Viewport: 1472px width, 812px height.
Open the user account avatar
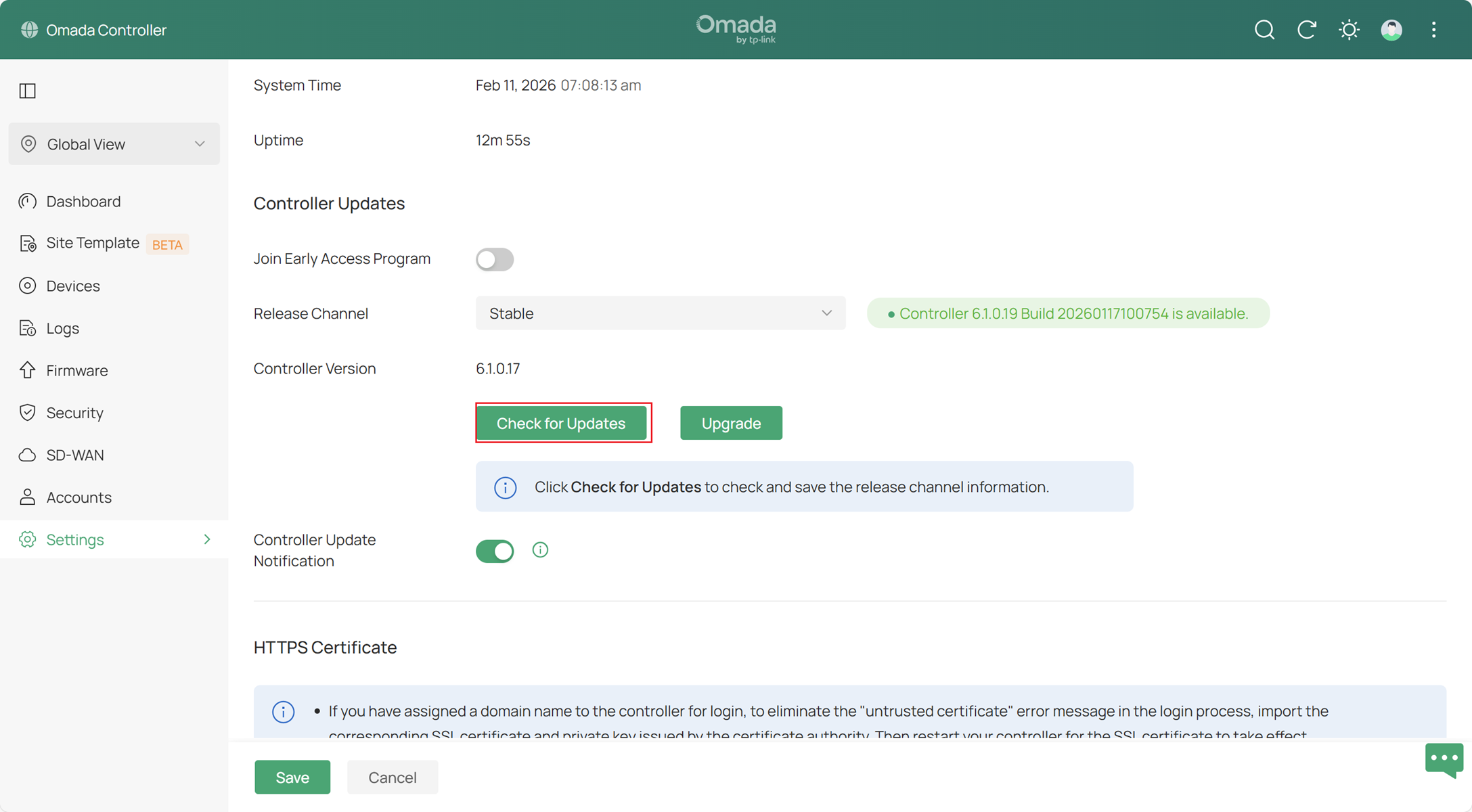coord(1391,30)
